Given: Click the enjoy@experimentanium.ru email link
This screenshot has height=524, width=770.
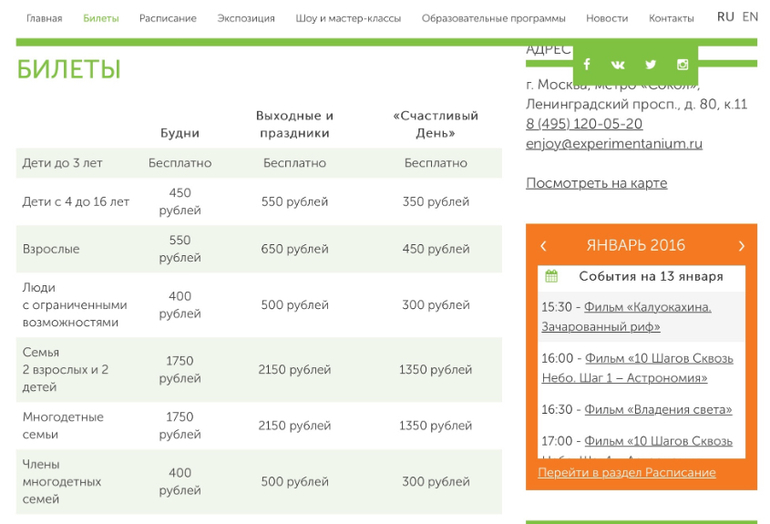Looking at the screenshot, I should [614, 144].
